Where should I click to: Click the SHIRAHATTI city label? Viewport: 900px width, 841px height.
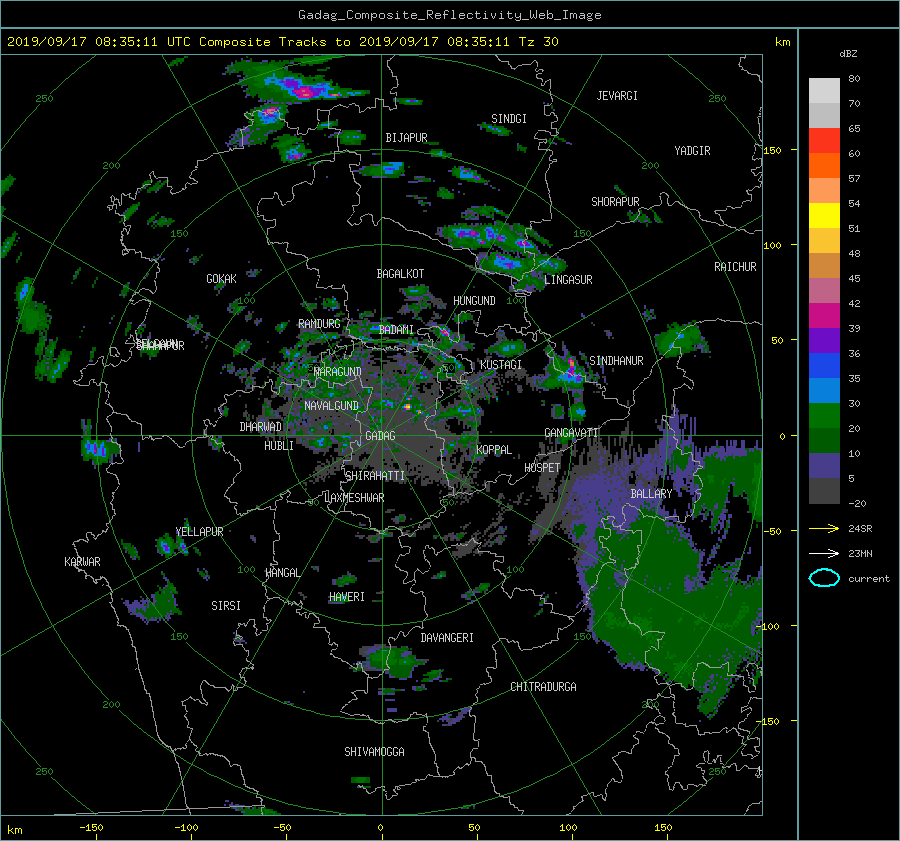coord(375,476)
